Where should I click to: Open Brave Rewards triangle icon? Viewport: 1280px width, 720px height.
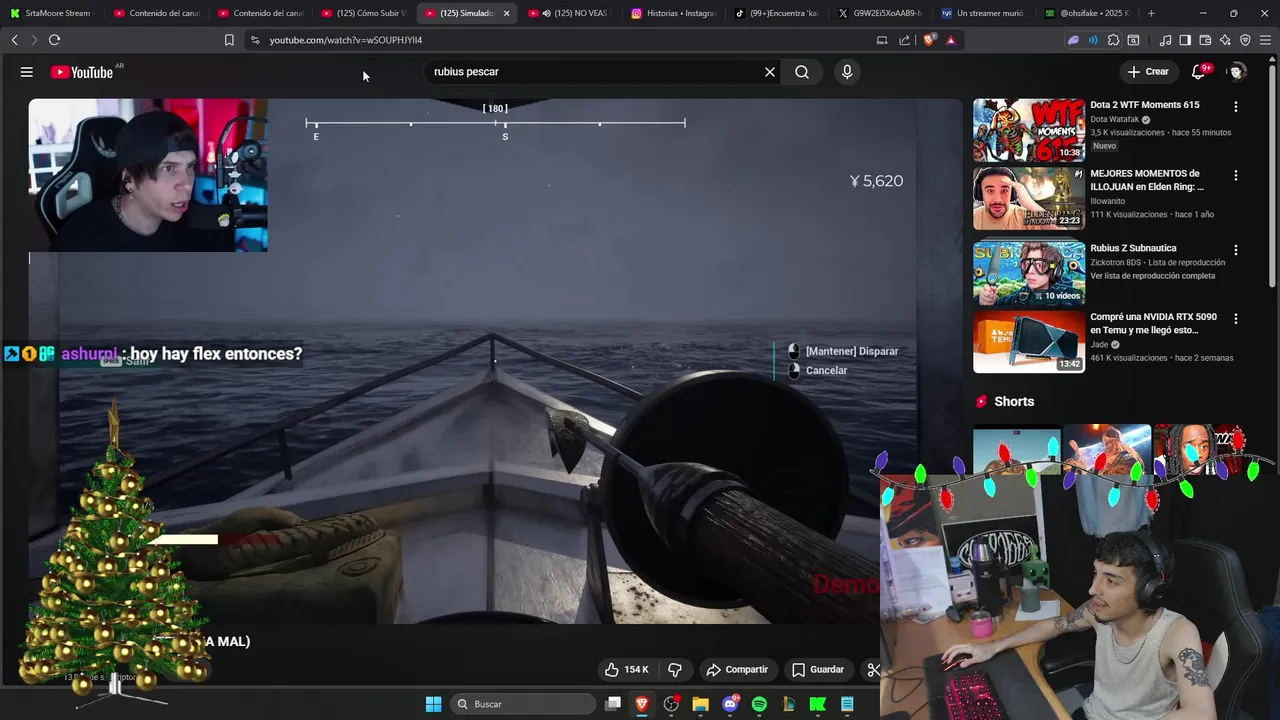click(x=951, y=40)
